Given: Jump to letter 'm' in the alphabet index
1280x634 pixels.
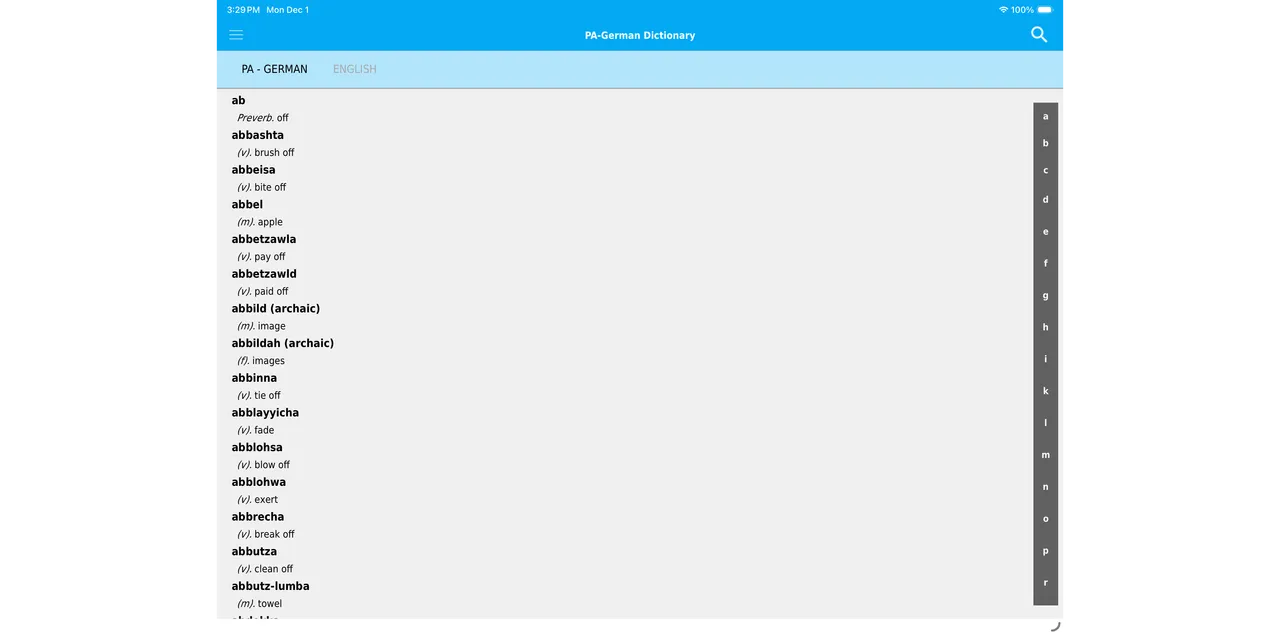Looking at the screenshot, I should (x=1045, y=454).
